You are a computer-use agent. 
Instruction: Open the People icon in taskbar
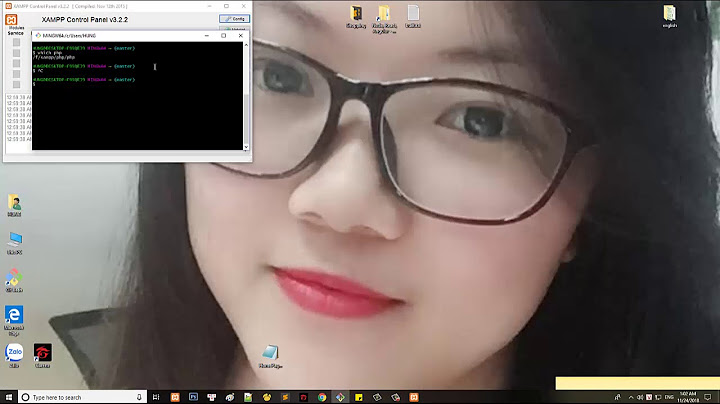(618, 397)
